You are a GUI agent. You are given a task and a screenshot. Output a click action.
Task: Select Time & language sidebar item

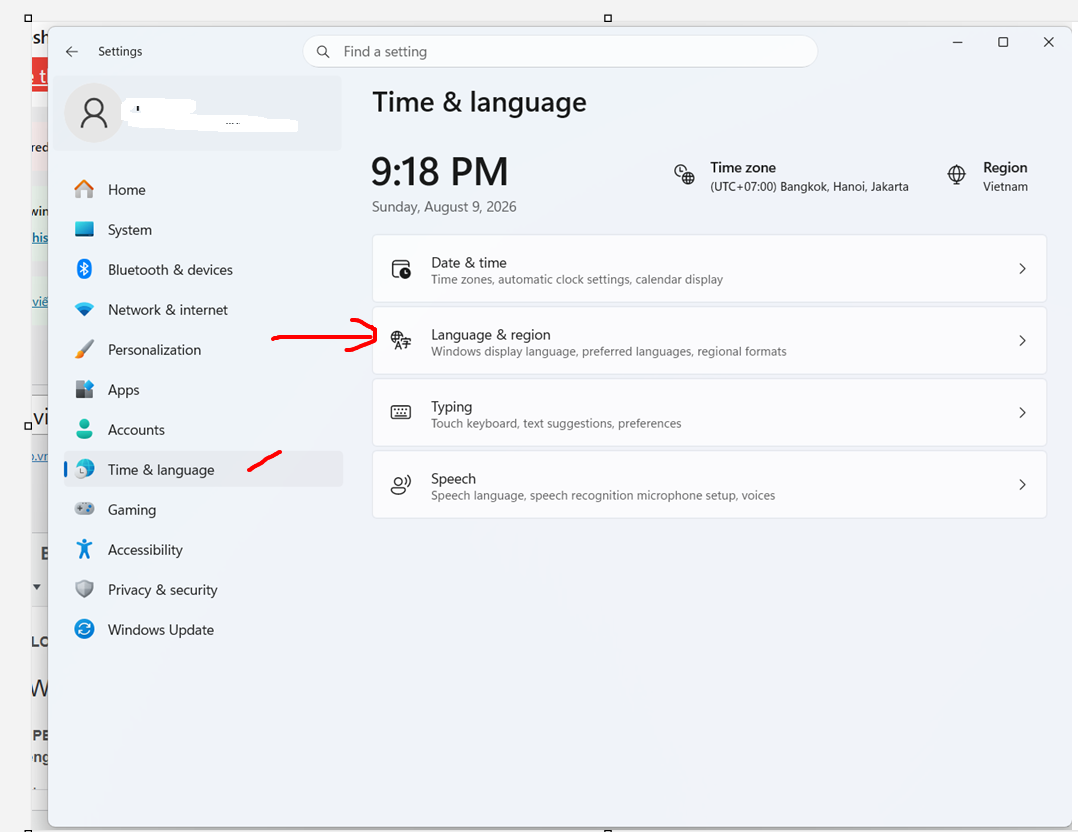click(x=204, y=469)
